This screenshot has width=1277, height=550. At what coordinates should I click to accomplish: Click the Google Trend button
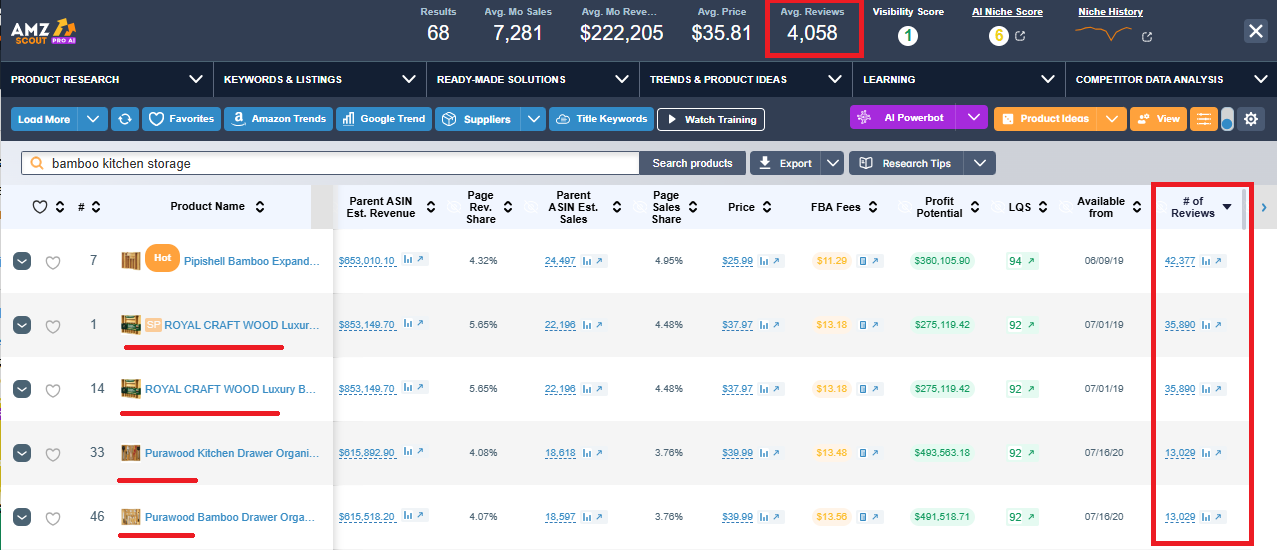click(384, 119)
